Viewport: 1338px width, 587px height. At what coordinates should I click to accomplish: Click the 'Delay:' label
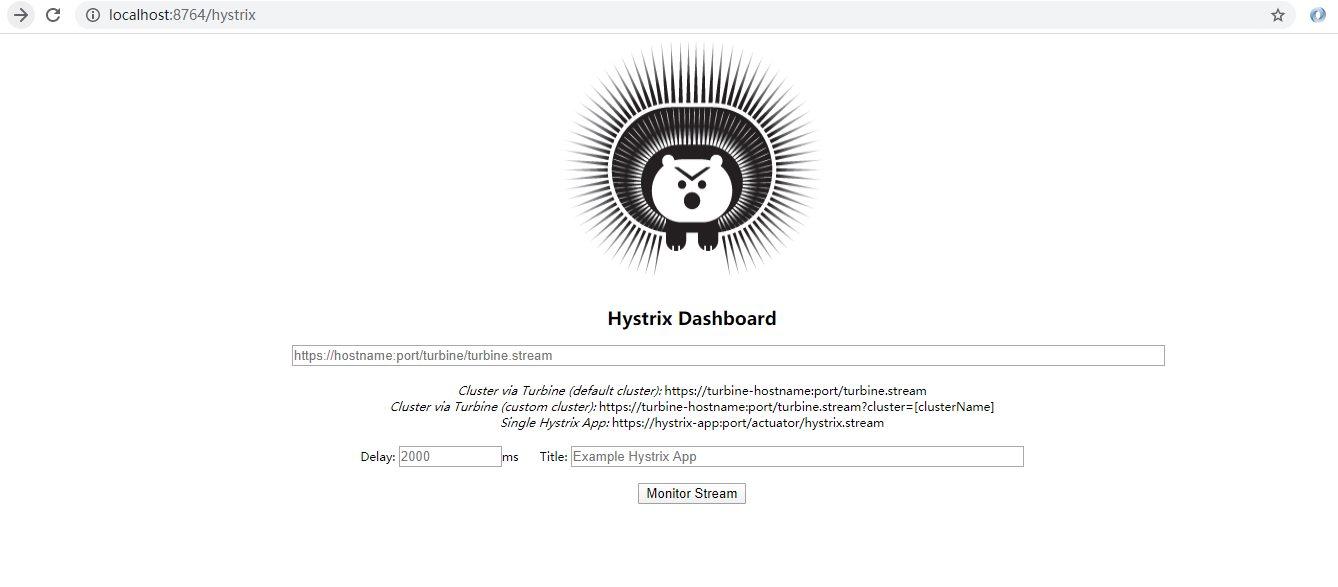[x=378, y=457]
